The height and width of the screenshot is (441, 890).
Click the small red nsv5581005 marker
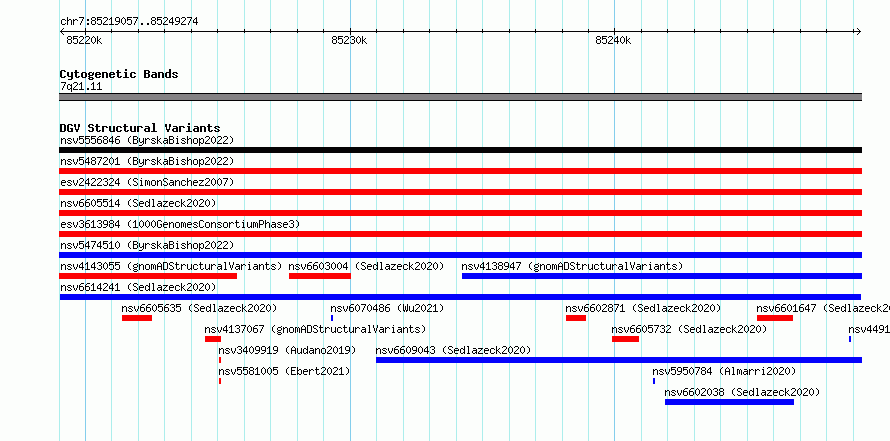click(x=220, y=381)
